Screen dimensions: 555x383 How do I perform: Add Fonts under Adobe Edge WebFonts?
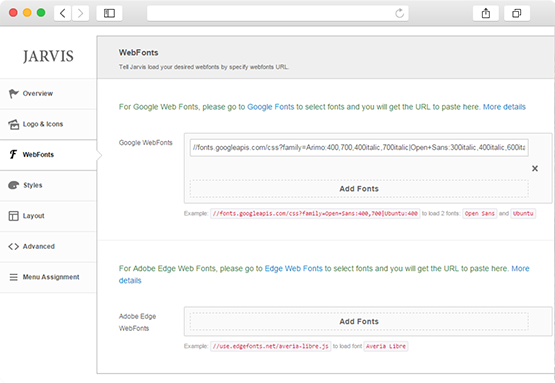tap(359, 321)
